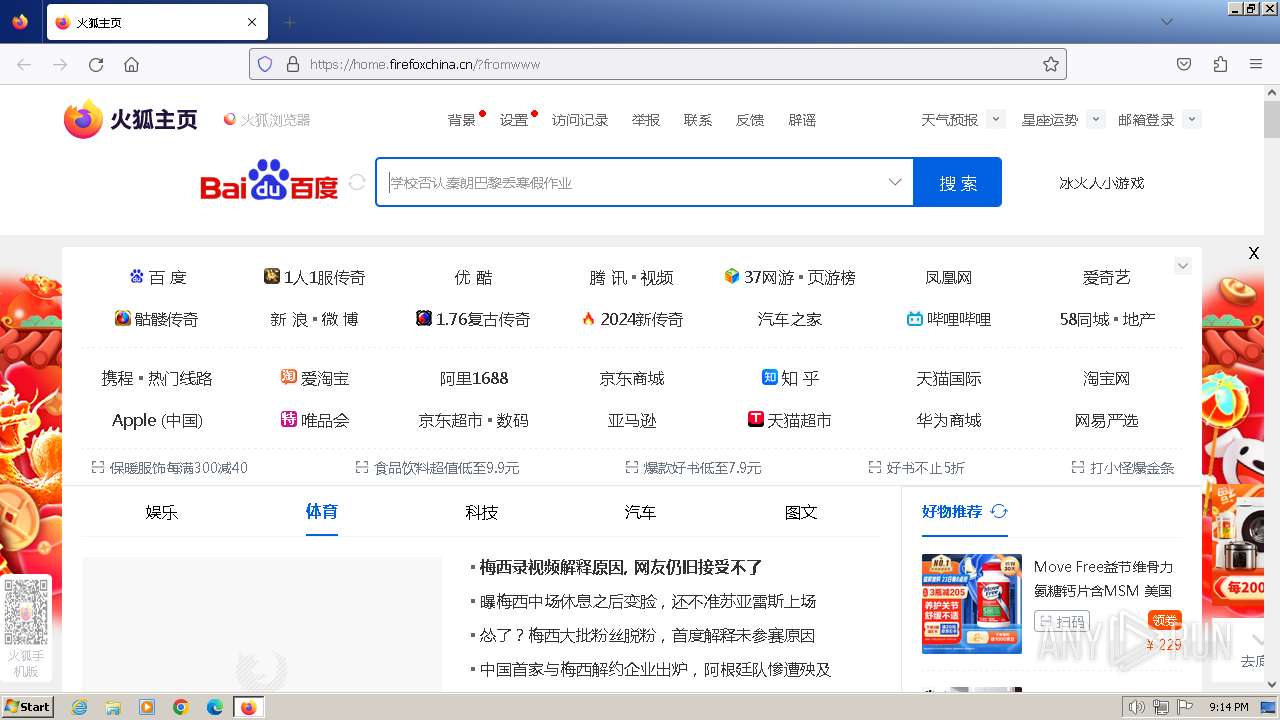Screen dimensions: 1280x720
Task: Open search suggestions dropdown arrow
Action: (895, 182)
